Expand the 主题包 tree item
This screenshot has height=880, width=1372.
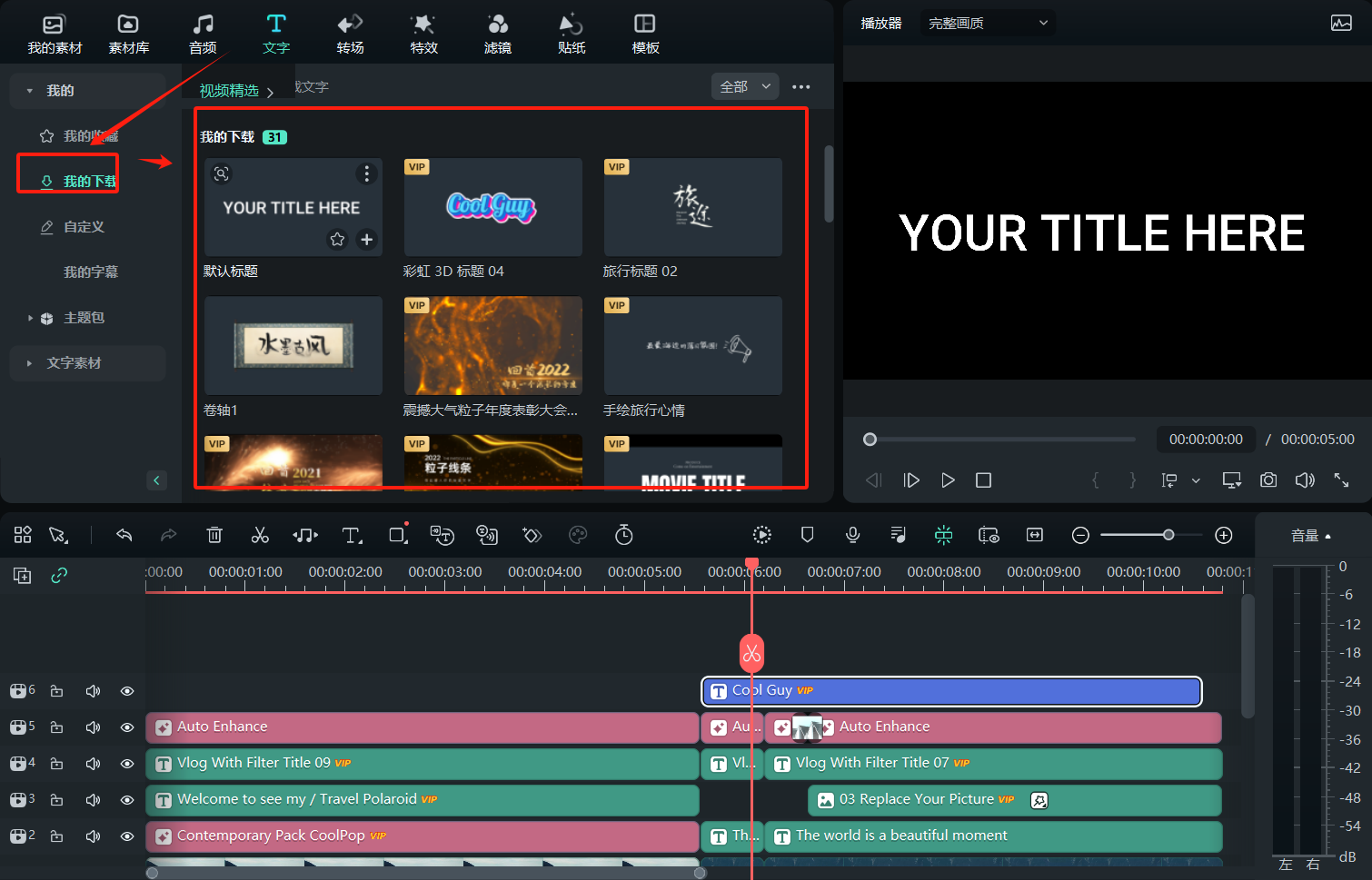[x=30, y=318]
